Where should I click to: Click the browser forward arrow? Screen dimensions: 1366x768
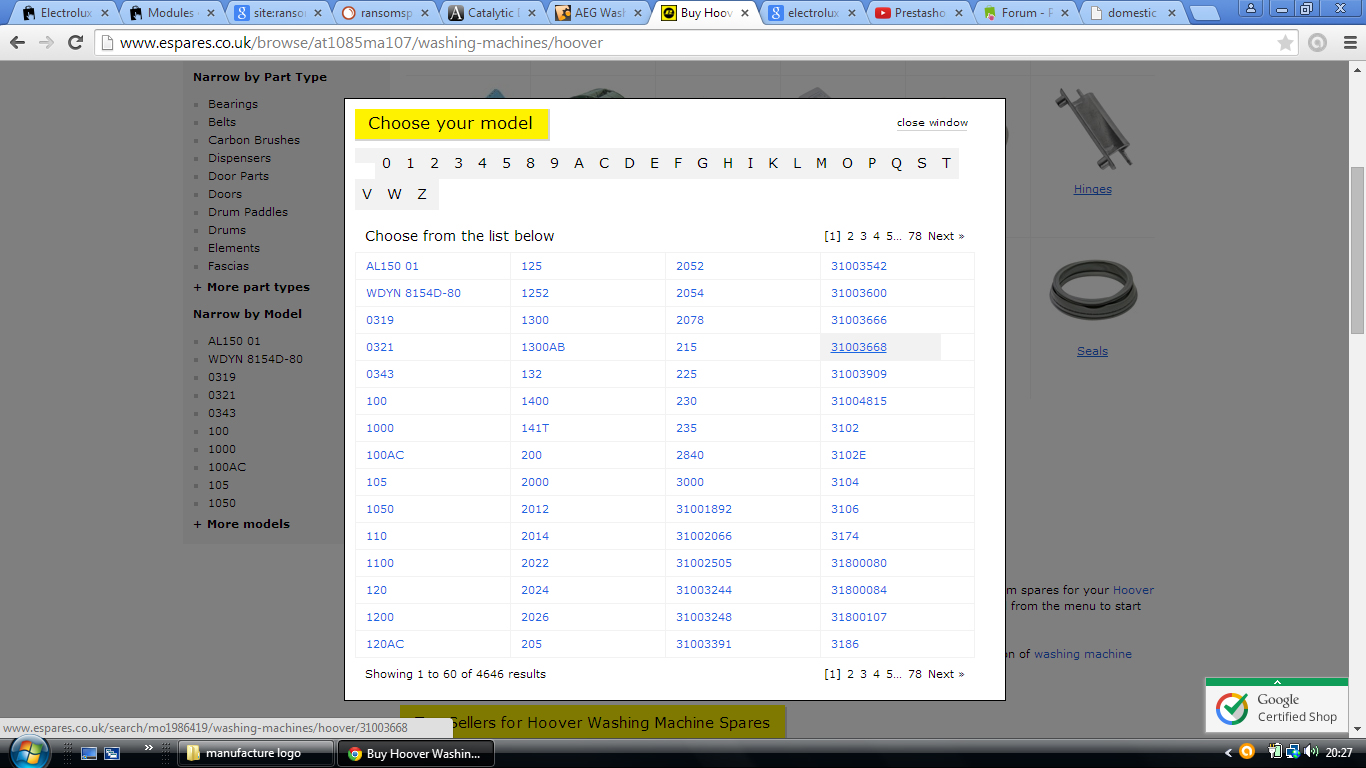click(47, 43)
